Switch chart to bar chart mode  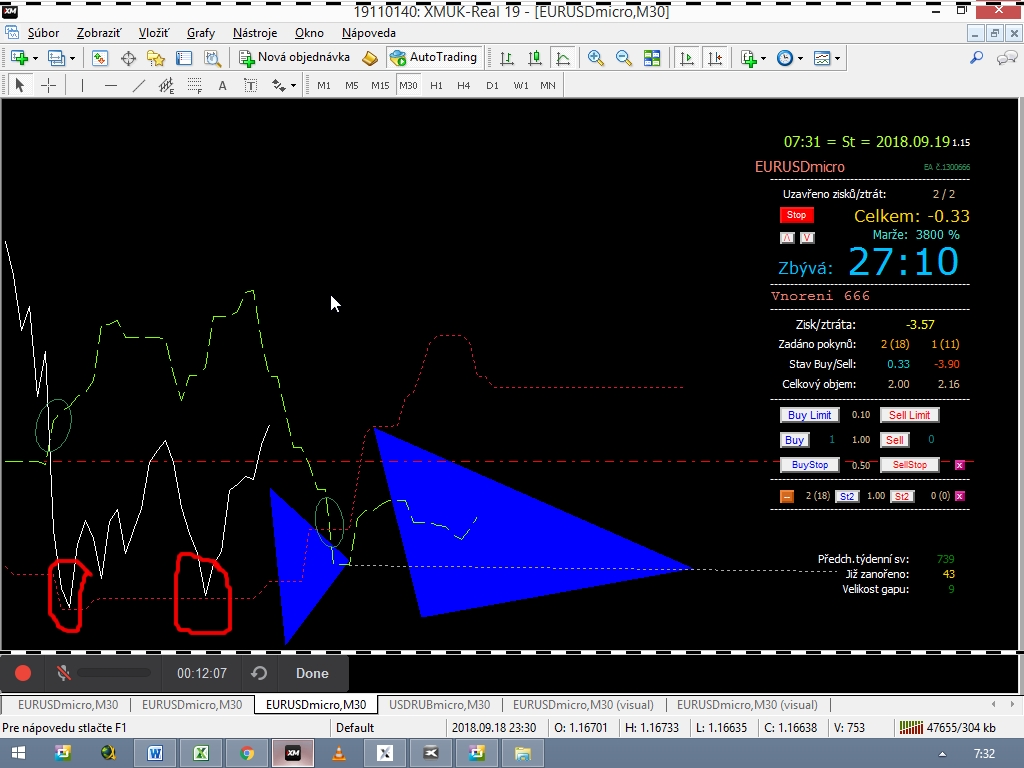[x=506, y=58]
